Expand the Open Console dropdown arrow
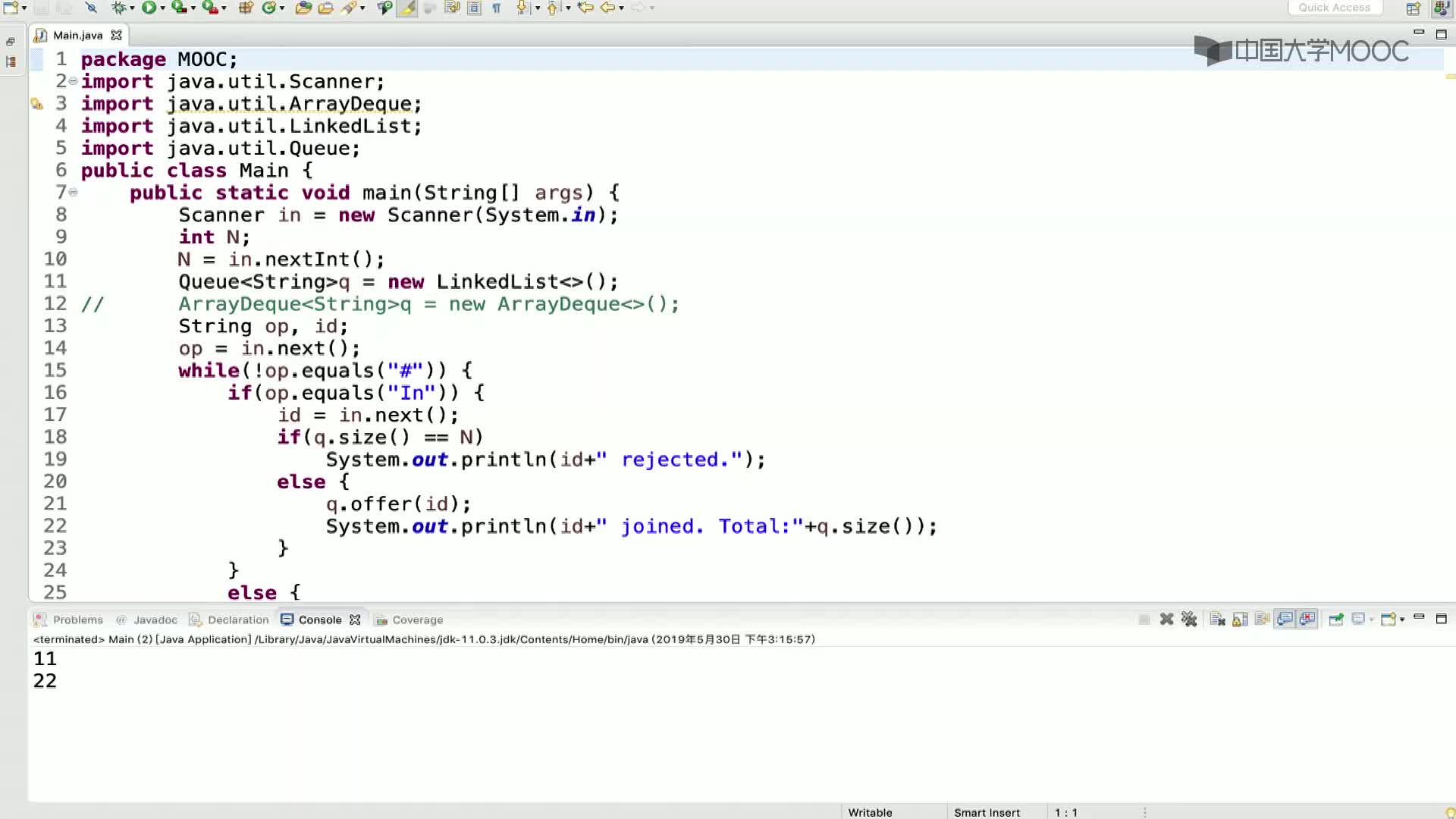 (x=1402, y=620)
